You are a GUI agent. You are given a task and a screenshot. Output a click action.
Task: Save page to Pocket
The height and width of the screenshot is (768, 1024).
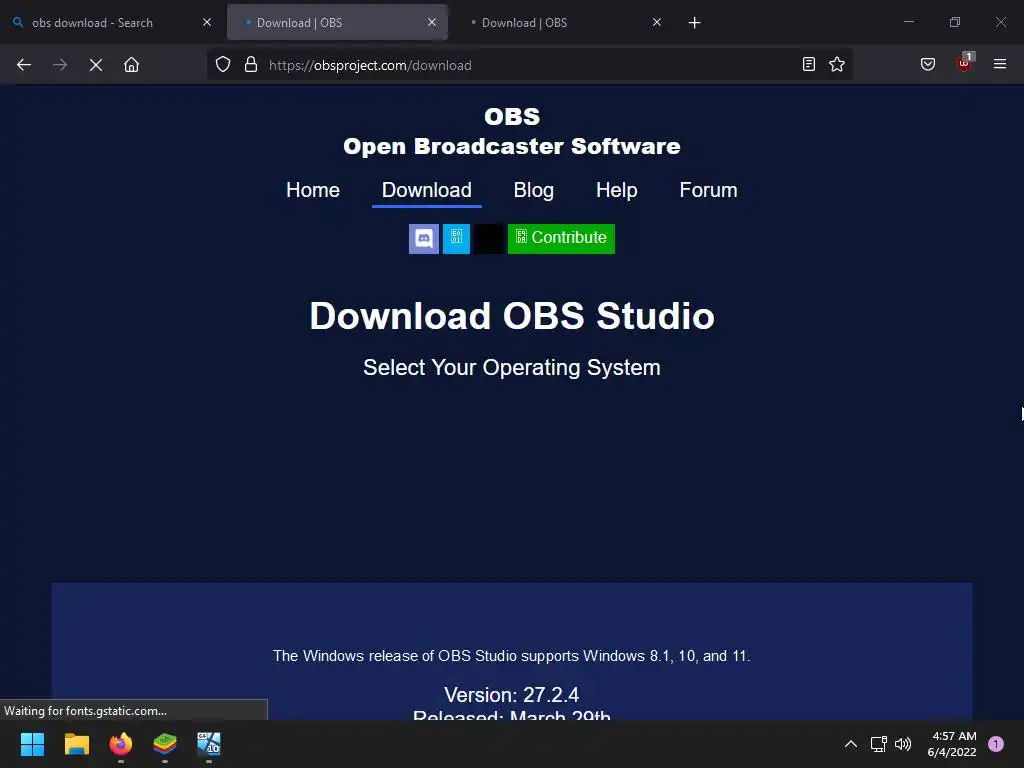928,64
